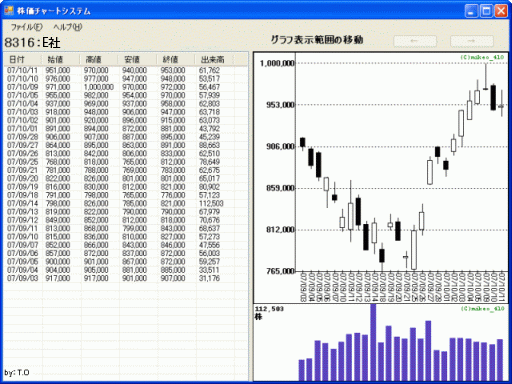Viewport: 512px width, 384px height.
Task: Sort by the 出来高 column header
Action: 214,60
